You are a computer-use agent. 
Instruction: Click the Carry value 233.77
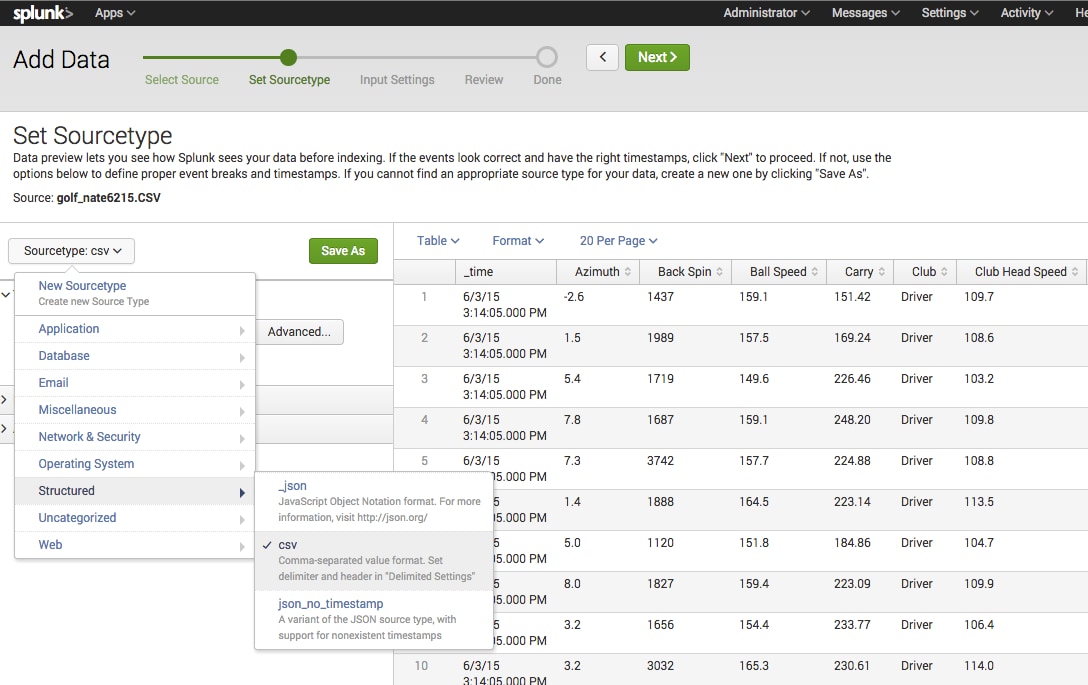[852, 625]
